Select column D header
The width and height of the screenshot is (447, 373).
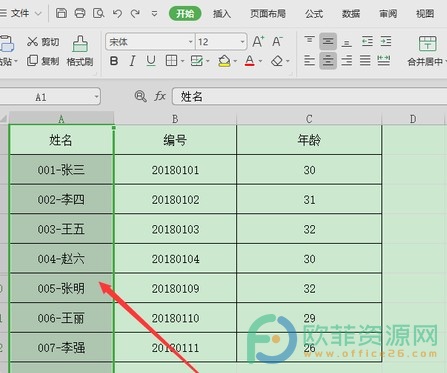413,119
